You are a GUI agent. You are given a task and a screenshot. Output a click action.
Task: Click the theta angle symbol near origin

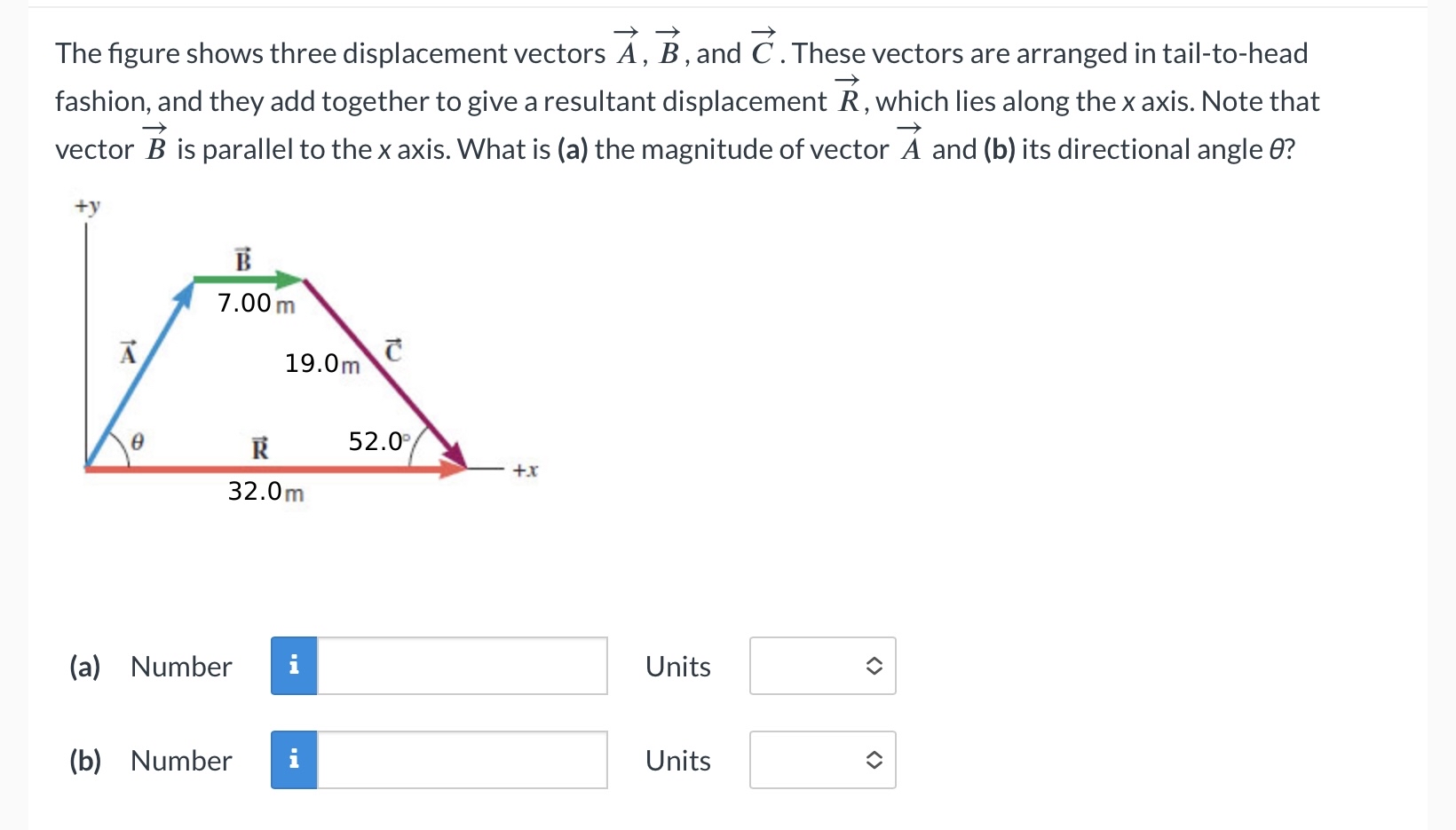138,440
